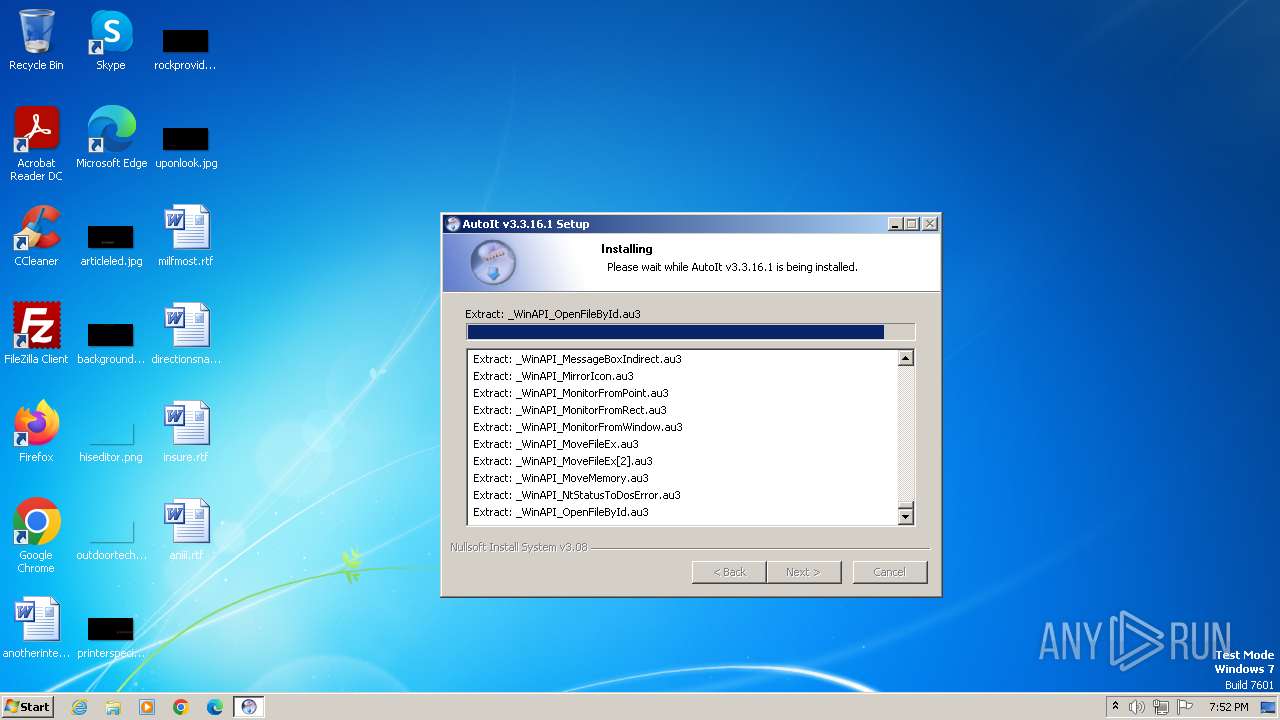
Task: Click the log list scroll up arrow
Action: point(906,358)
